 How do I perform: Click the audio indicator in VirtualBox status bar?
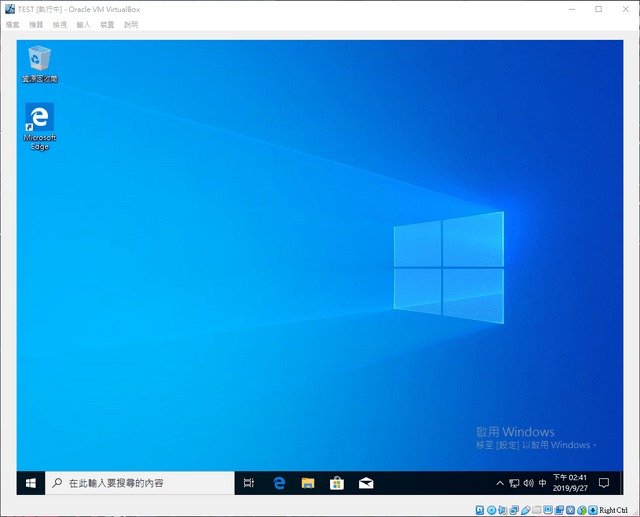pos(502,510)
